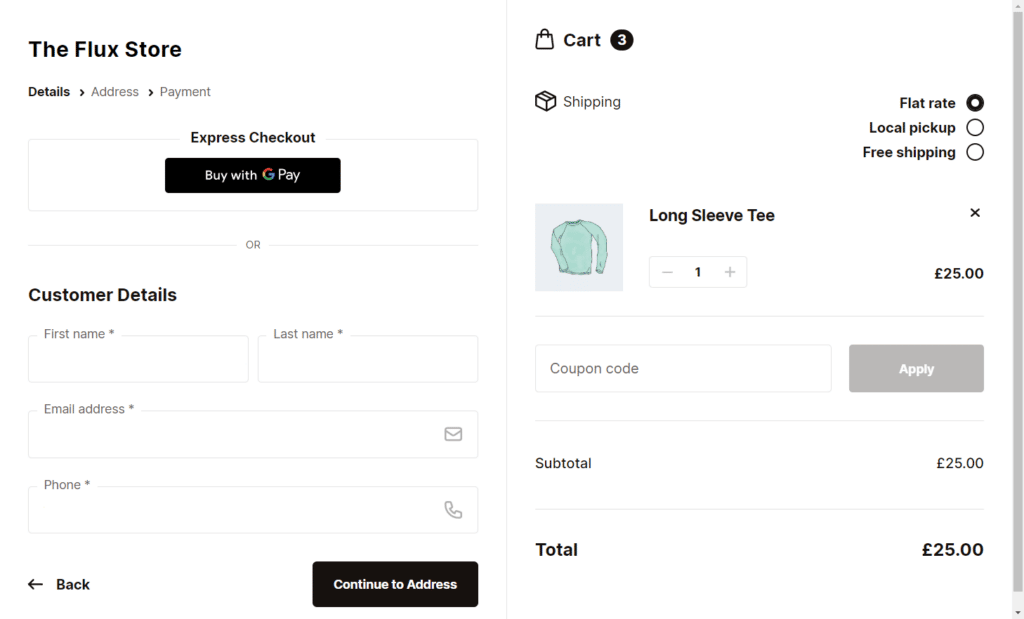Screen dimensions: 1024x619
Task: Increase quantity with the plus button
Action: 730,271
